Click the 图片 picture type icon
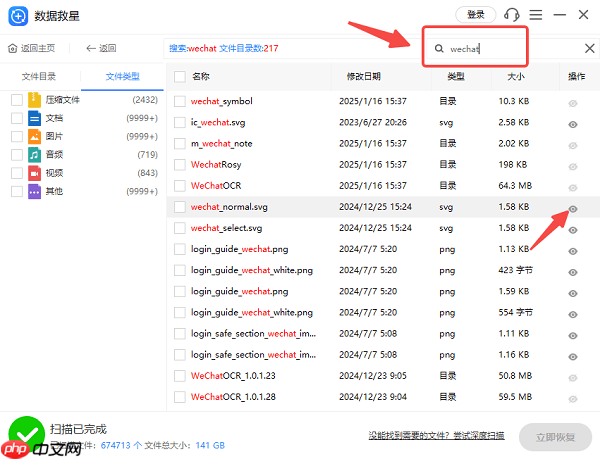The width and height of the screenshot is (600, 459). click(x=34, y=136)
